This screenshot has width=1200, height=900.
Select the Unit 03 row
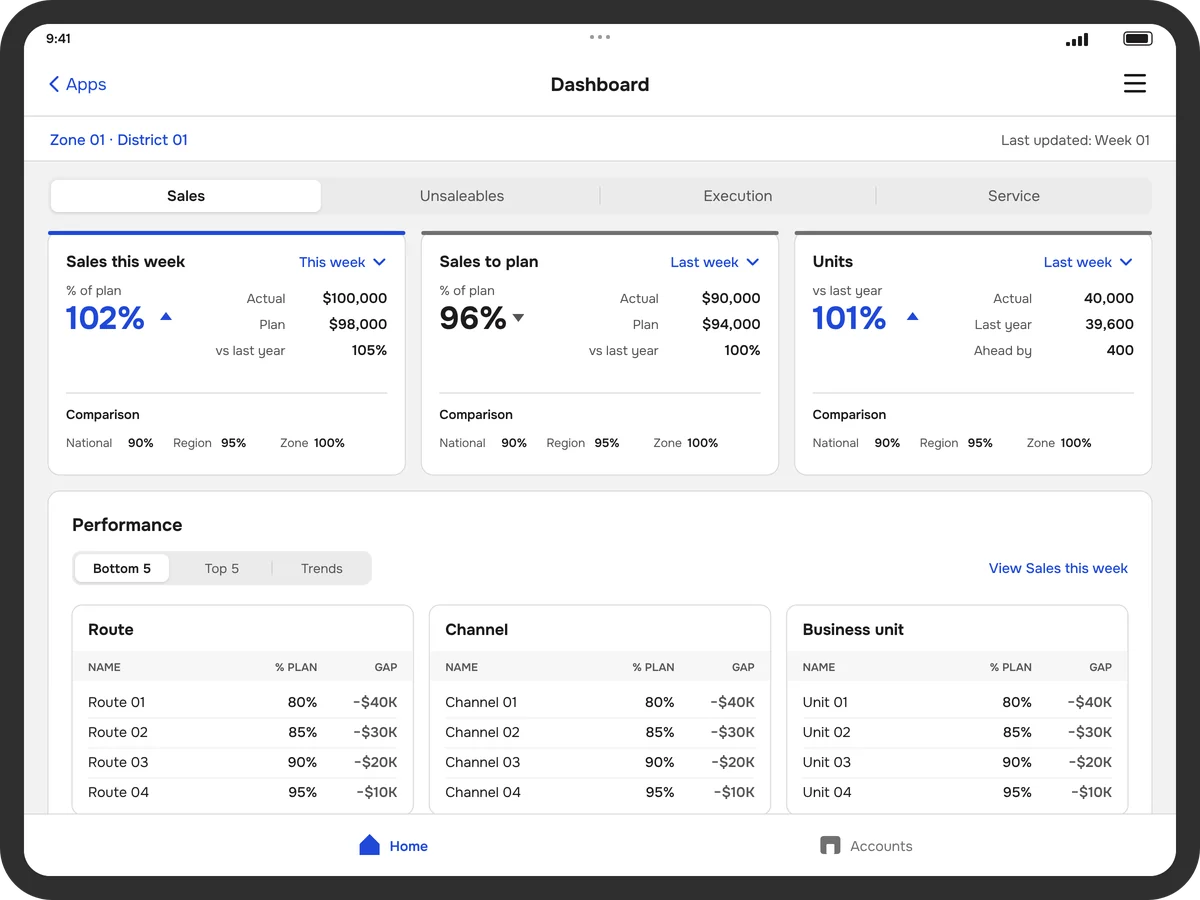(x=957, y=762)
